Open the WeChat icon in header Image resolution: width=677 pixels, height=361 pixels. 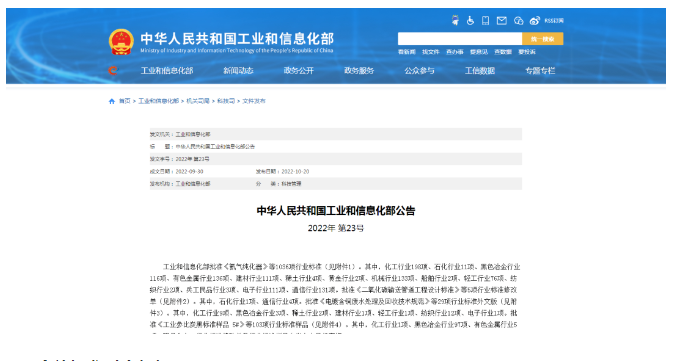519,20
